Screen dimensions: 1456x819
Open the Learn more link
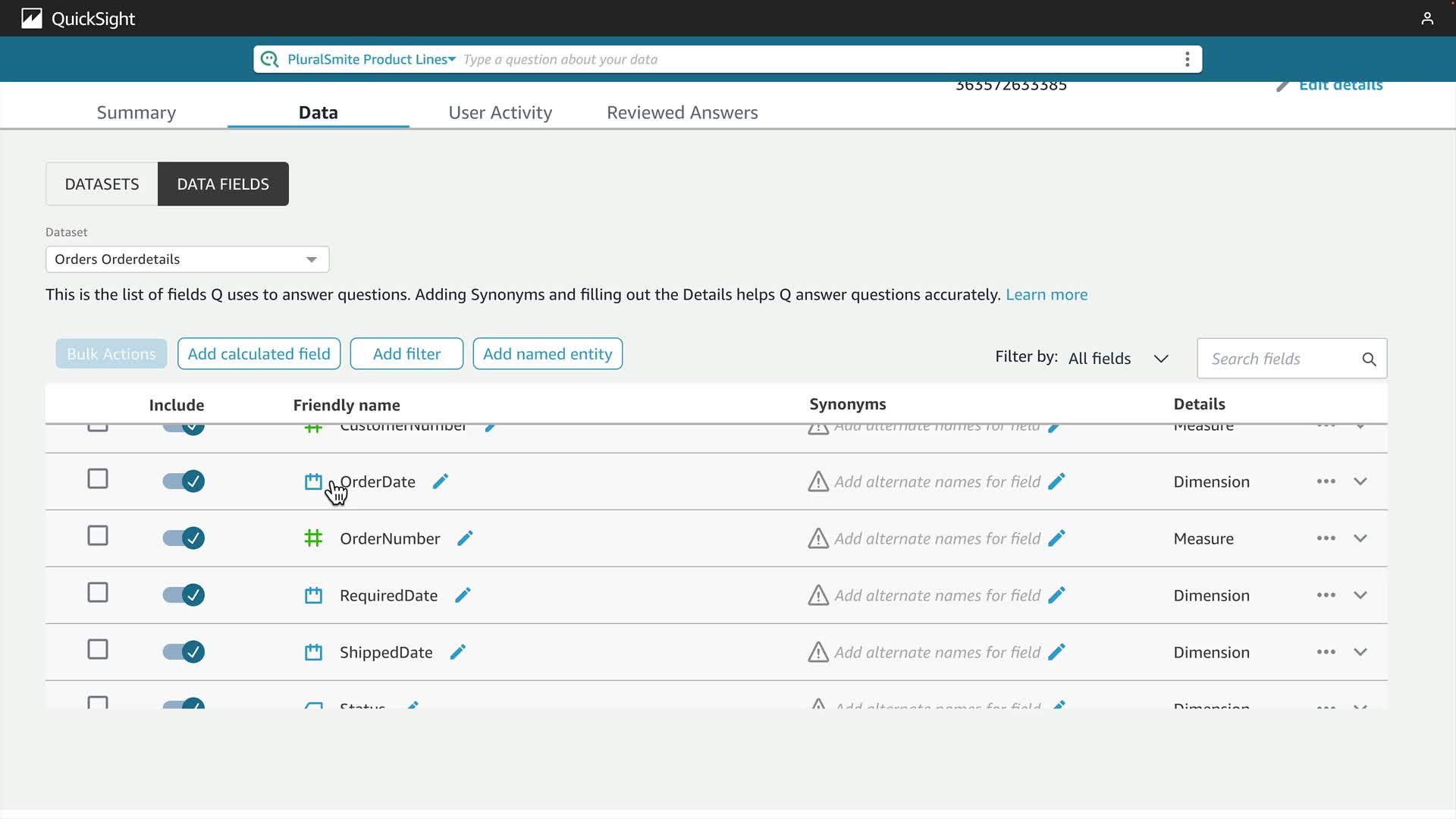click(1046, 295)
